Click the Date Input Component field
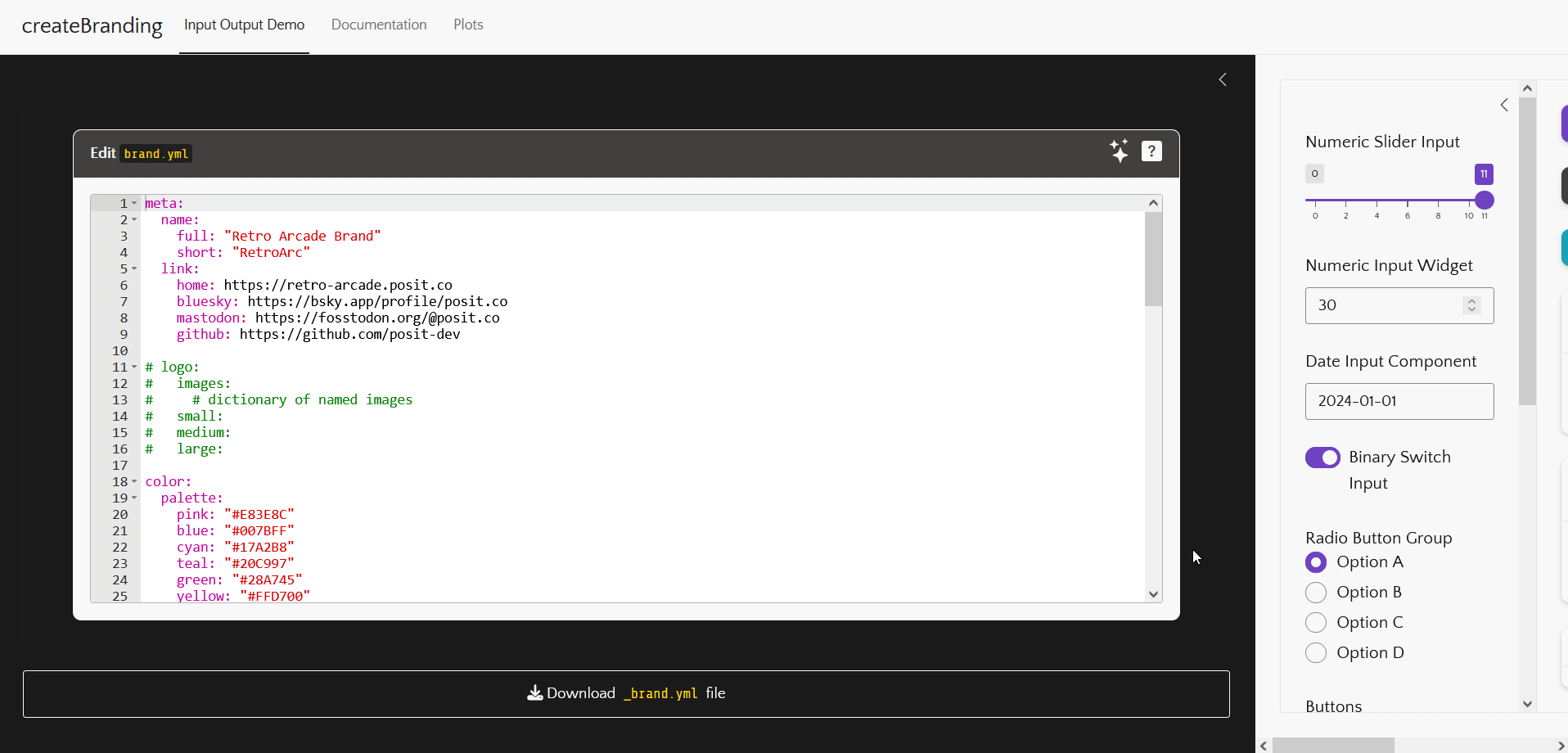Image resolution: width=1568 pixels, height=753 pixels. [1399, 401]
